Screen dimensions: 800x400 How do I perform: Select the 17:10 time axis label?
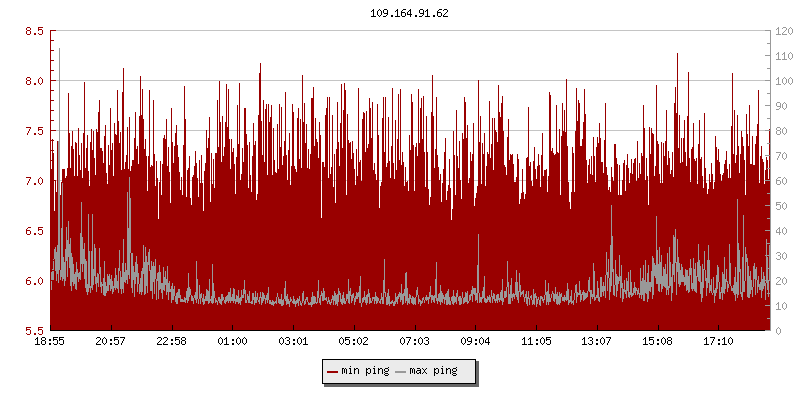point(719,342)
